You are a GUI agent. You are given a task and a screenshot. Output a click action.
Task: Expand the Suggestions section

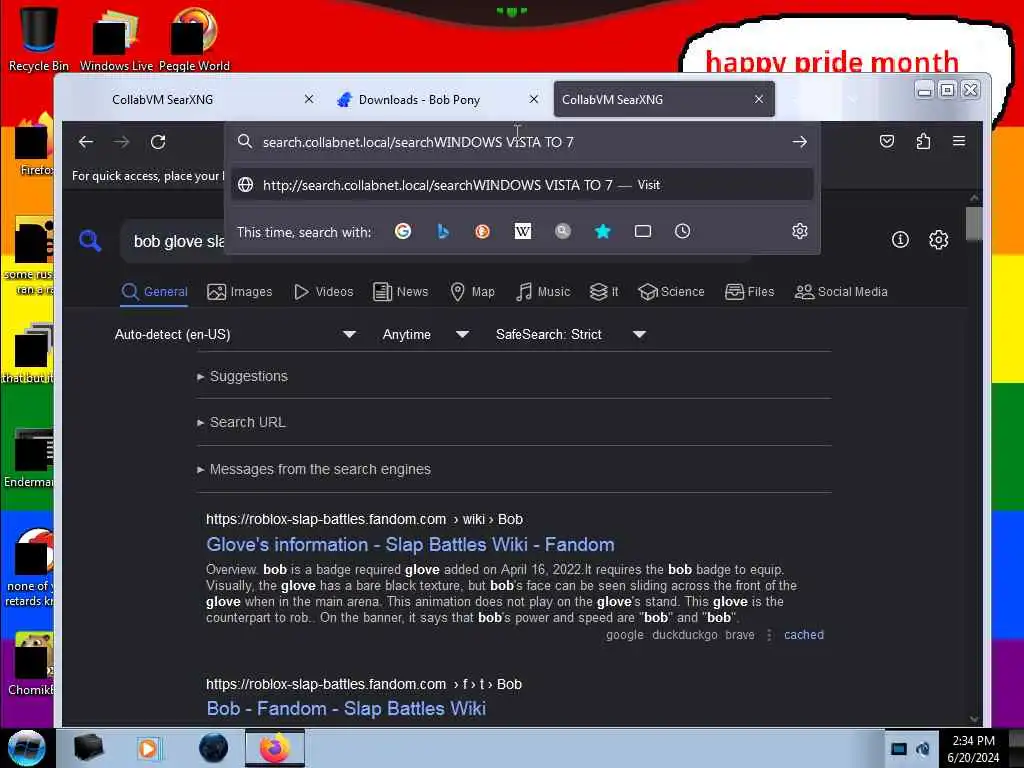point(242,376)
